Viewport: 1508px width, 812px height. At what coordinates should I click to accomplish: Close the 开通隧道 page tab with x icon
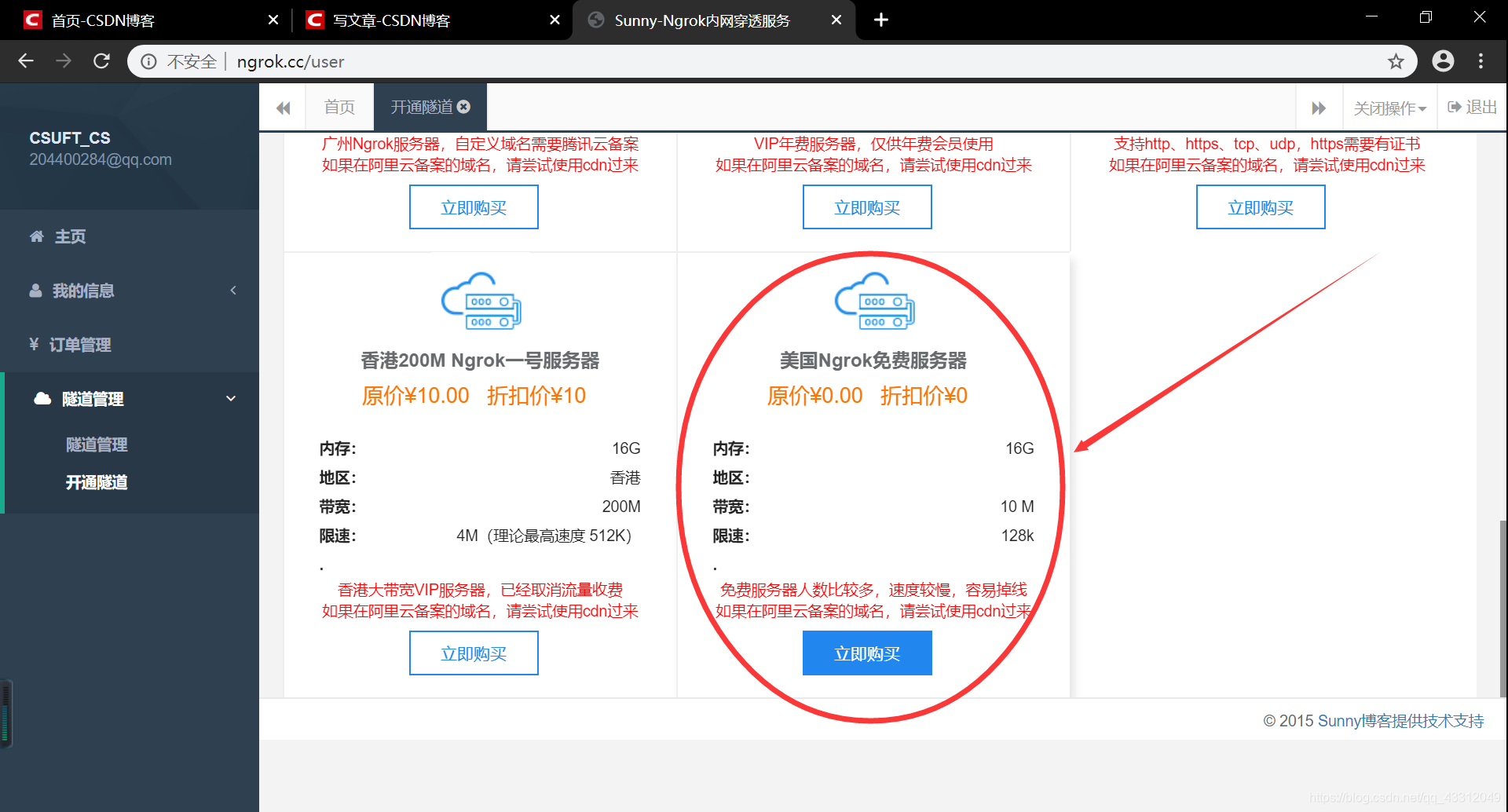(x=464, y=106)
